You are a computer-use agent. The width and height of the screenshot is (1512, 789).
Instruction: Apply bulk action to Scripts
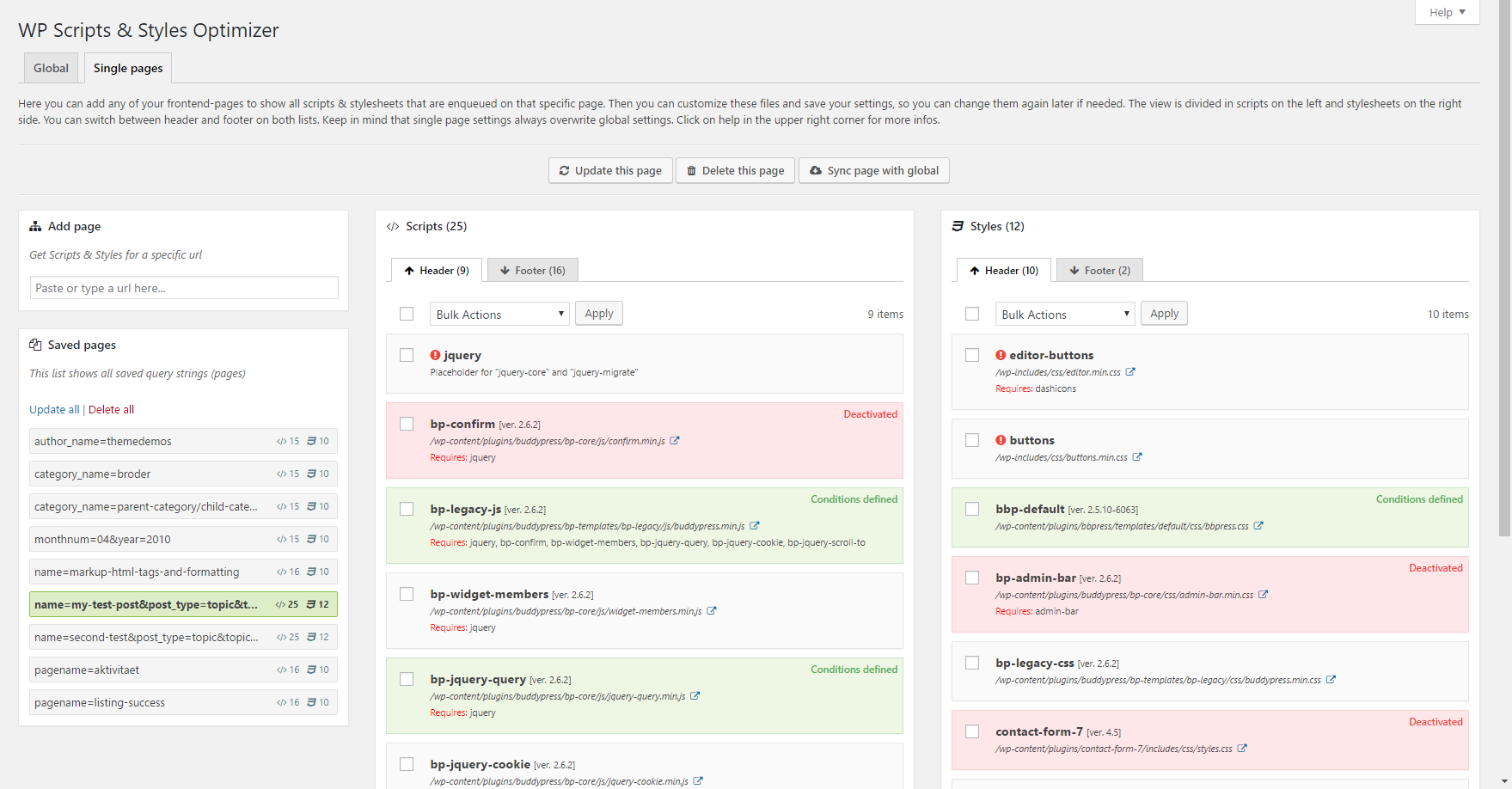599,314
